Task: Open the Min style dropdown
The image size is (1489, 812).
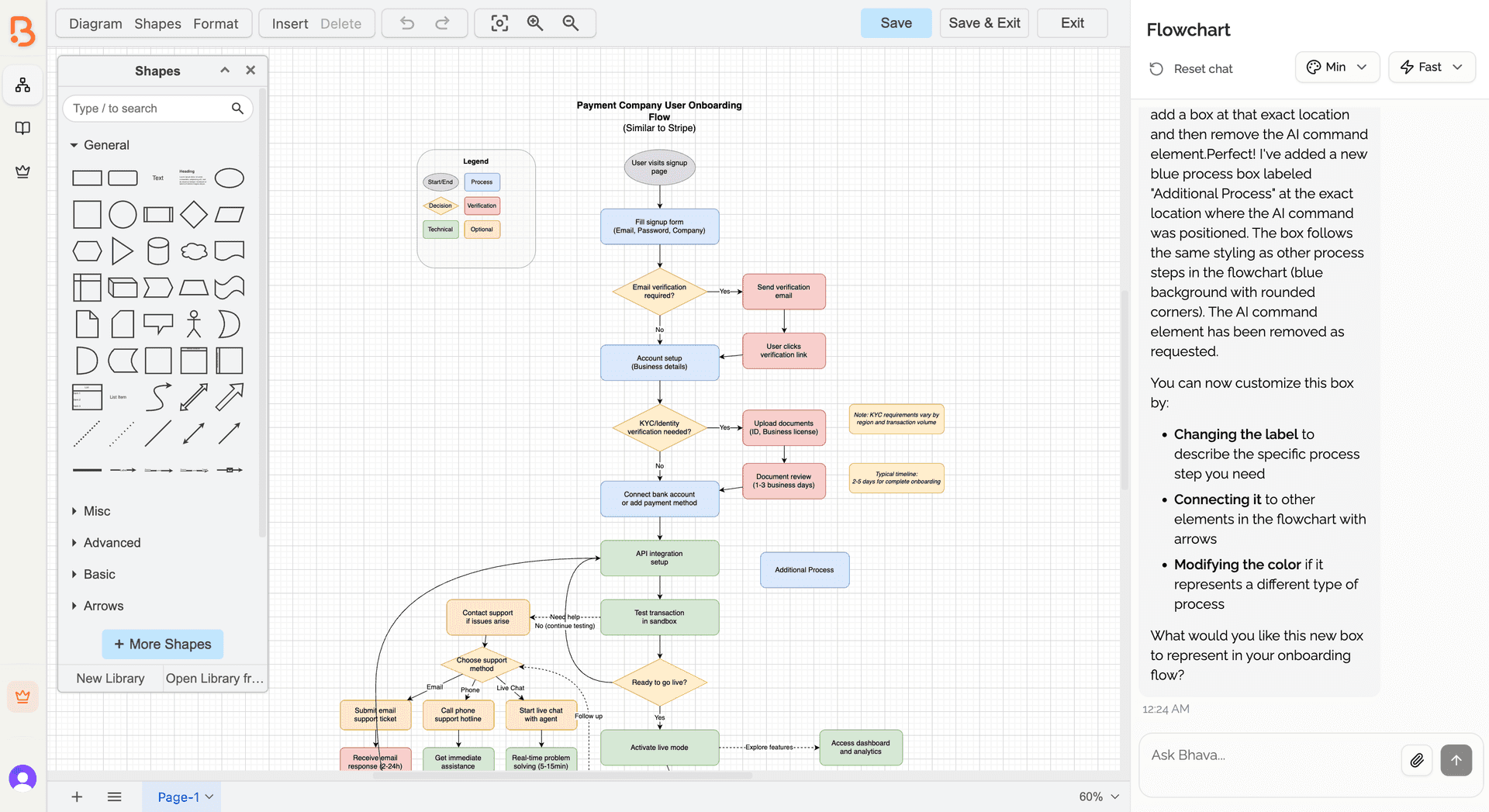Action: tap(1337, 67)
